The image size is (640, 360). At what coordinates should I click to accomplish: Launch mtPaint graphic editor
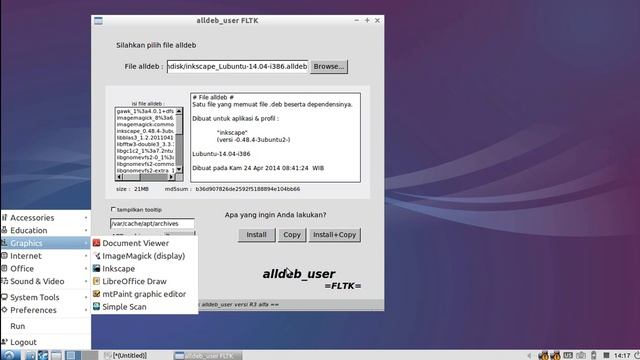[x=144, y=294]
